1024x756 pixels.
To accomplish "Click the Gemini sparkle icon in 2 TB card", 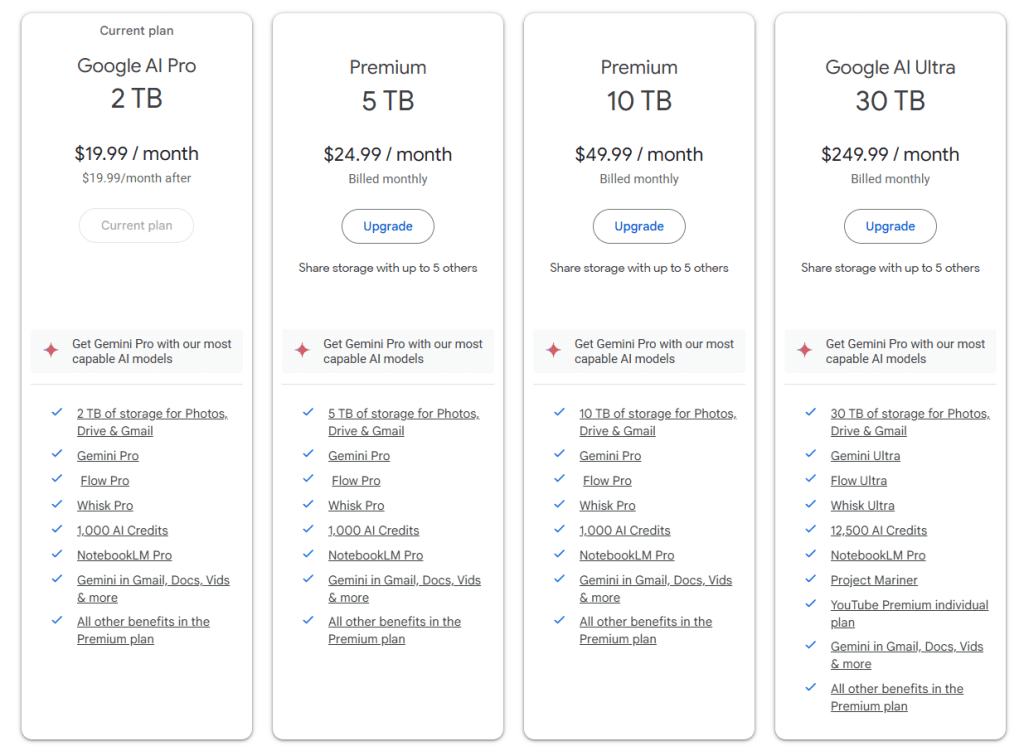I will pos(51,351).
